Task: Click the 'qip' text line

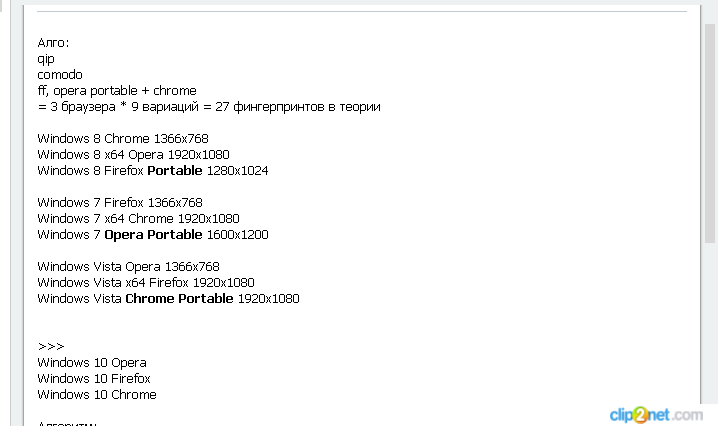Action: click(x=46, y=59)
